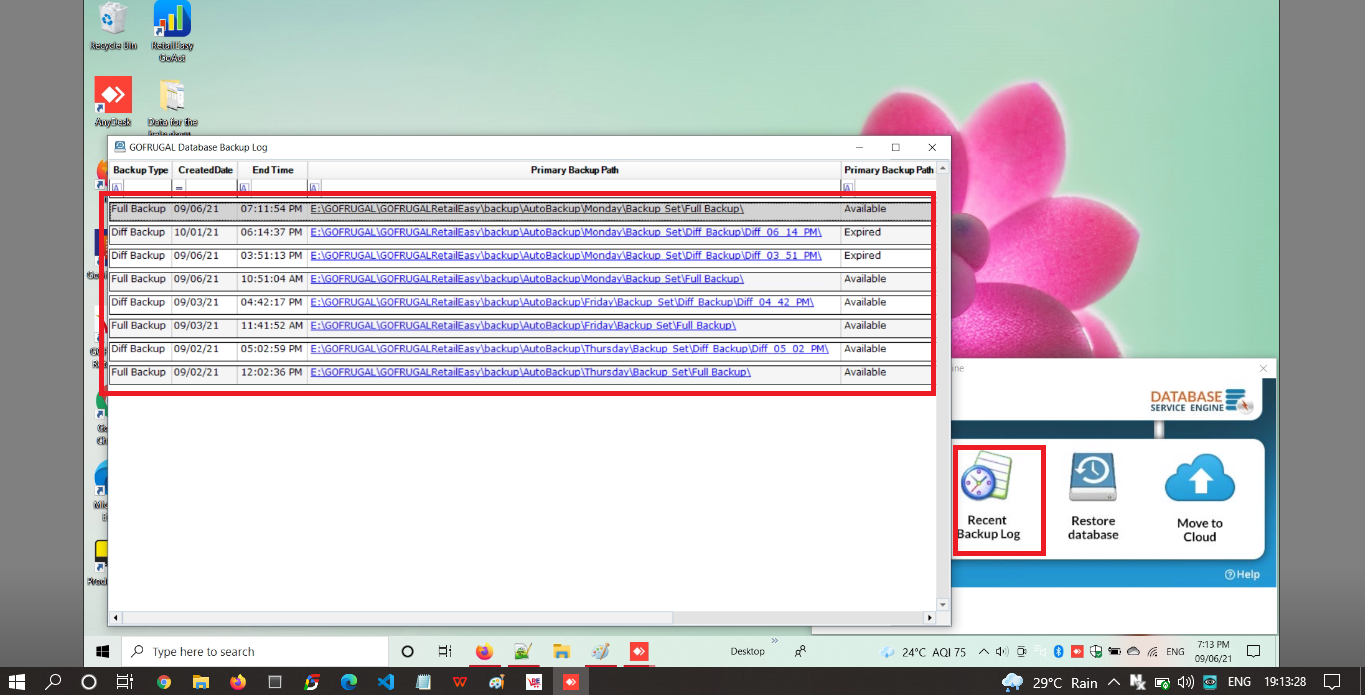Image resolution: width=1370 pixels, height=695 pixels.
Task: Select the 10/01/21 created date cell
Action: [x=204, y=232]
